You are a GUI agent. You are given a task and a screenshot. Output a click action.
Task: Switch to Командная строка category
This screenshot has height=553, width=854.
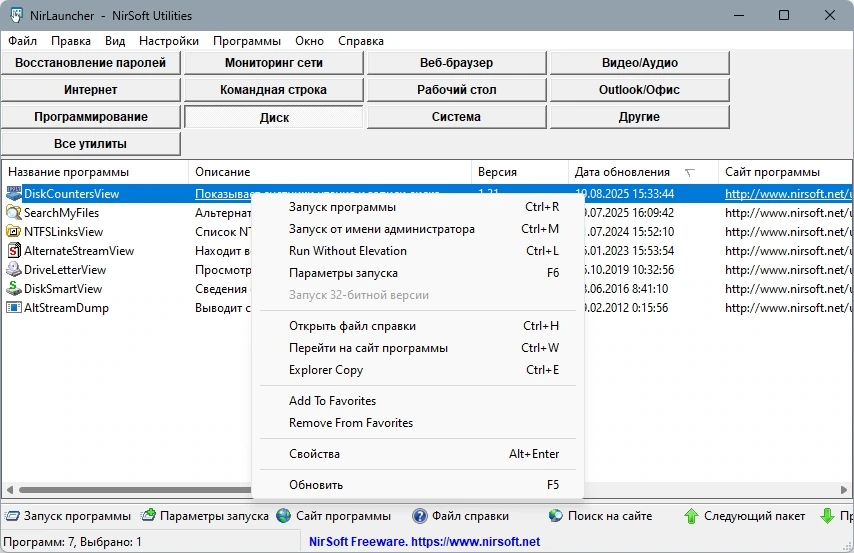coord(273,90)
